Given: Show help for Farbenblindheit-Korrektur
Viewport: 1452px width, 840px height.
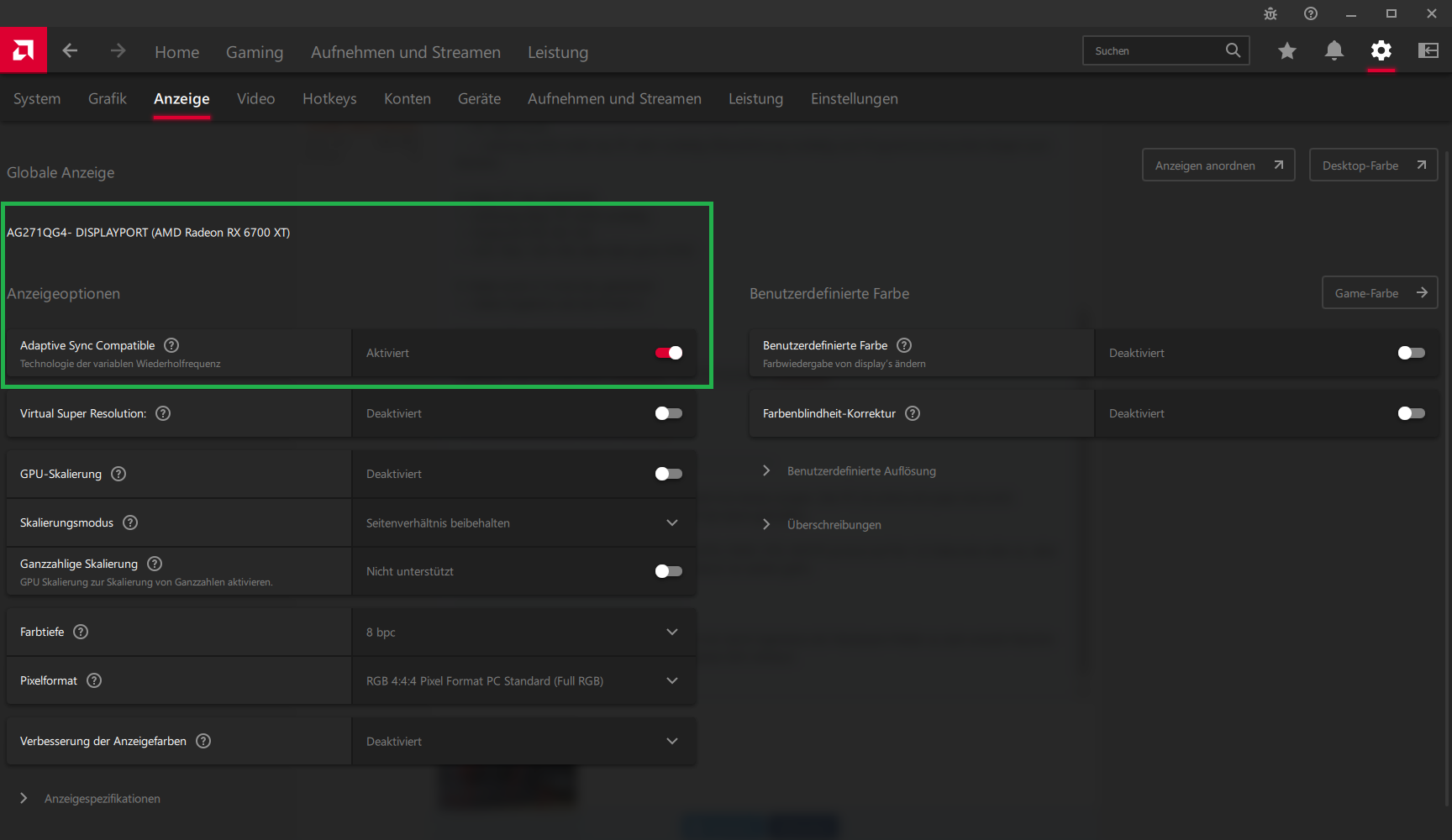Looking at the screenshot, I should pyautogui.click(x=913, y=413).
